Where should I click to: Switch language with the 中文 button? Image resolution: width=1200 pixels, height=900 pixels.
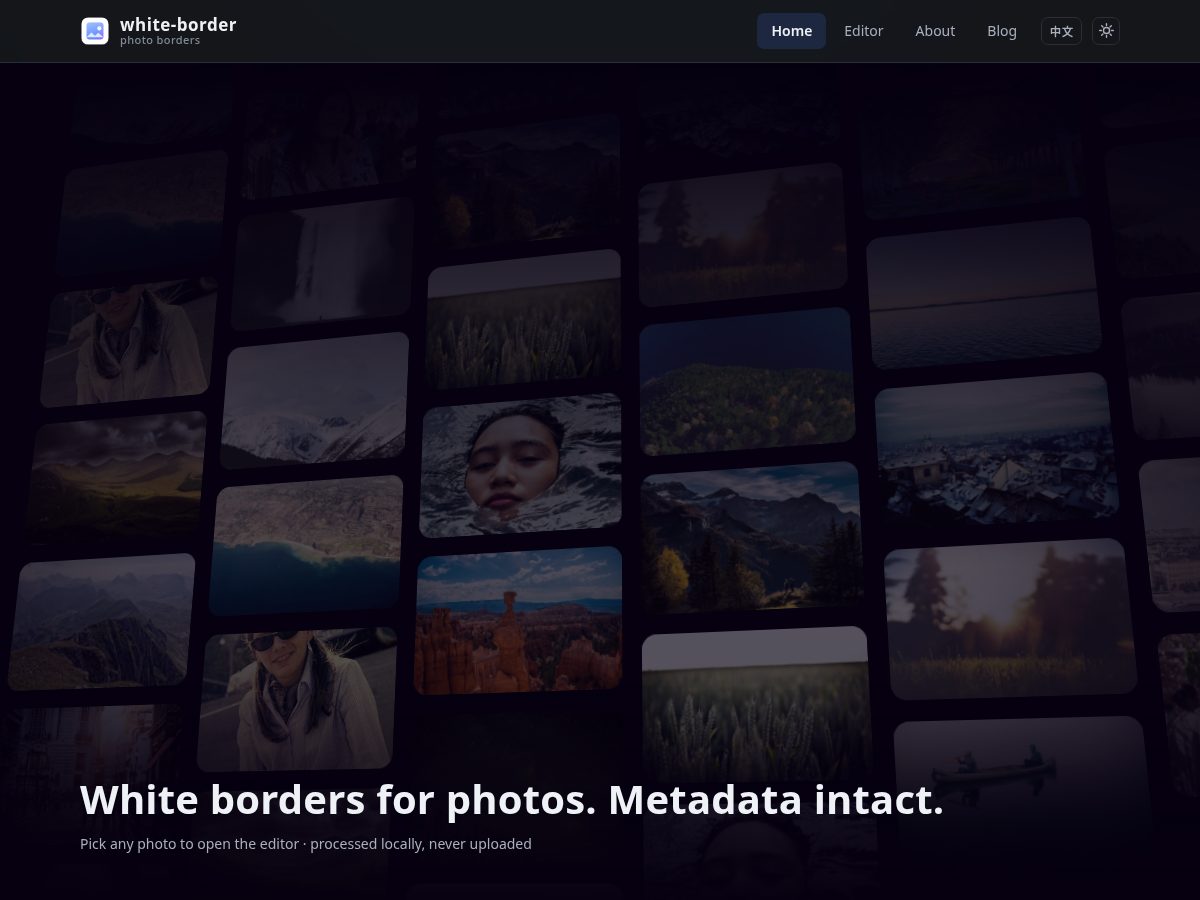[1061, 31]
